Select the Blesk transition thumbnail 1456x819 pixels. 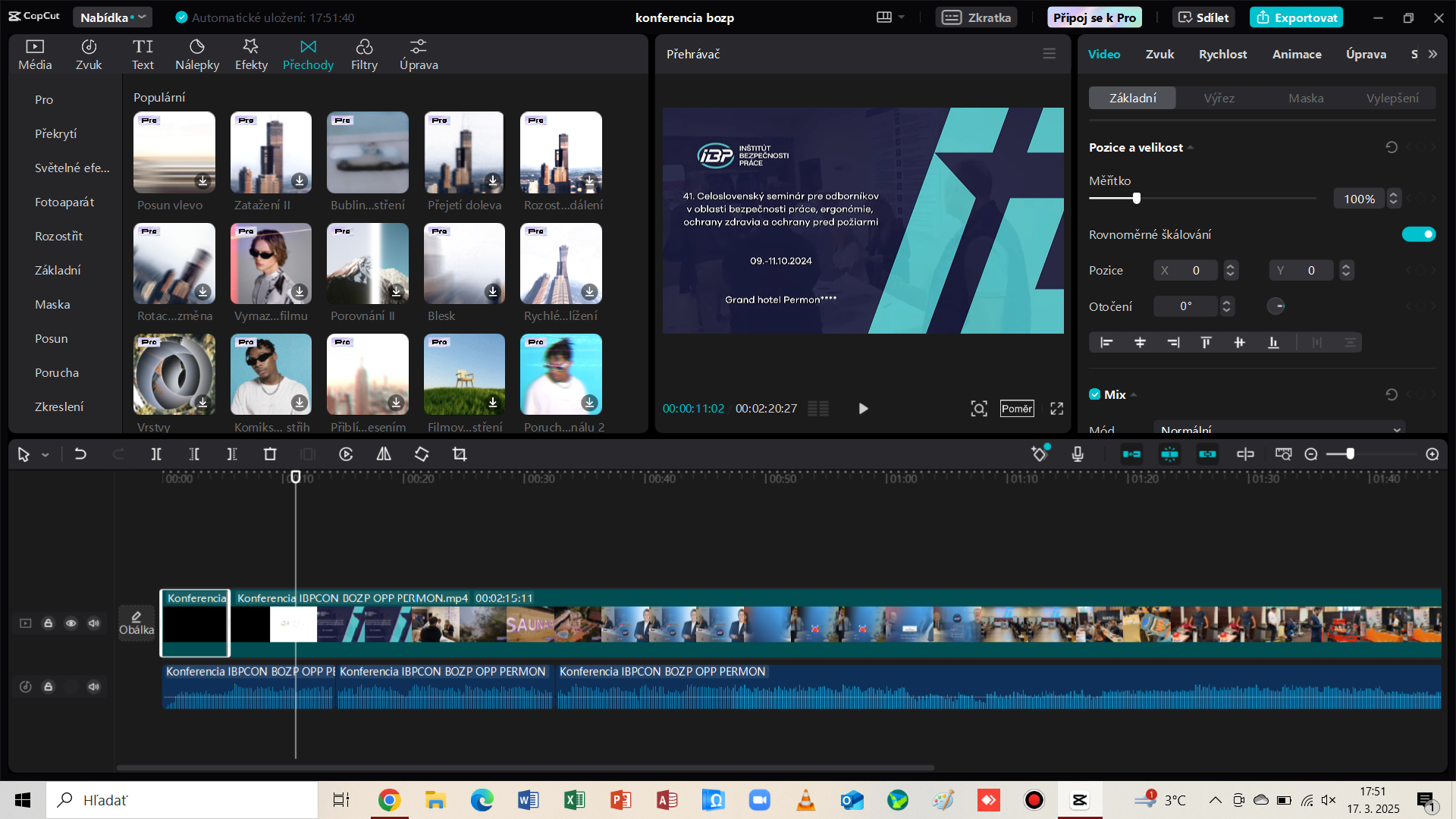[464, 264]
